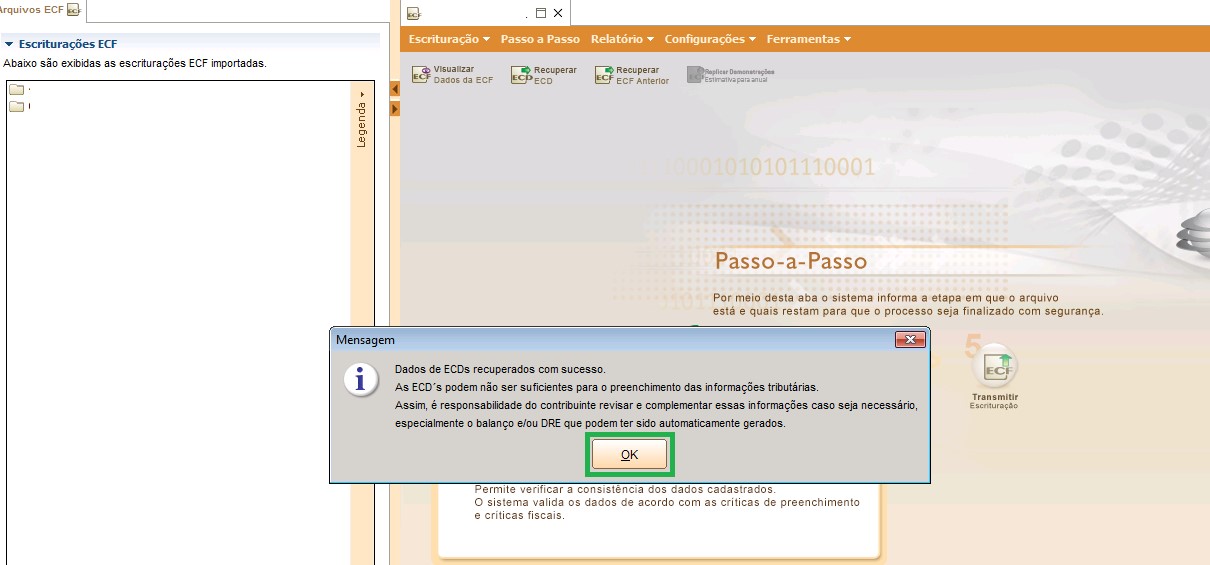Open the Configurações menu
Viewport: 1210px width, 565px height.
coord(710,39)
